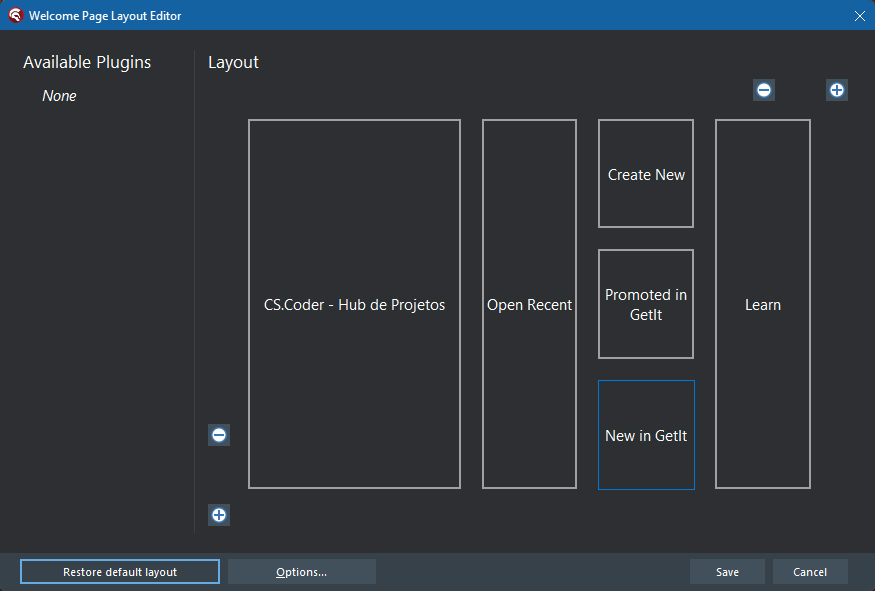Remove a layout column with top minus icon
The height and width of the screenshot is (591, 875).
pyautogui.click(x=763, y=90)
